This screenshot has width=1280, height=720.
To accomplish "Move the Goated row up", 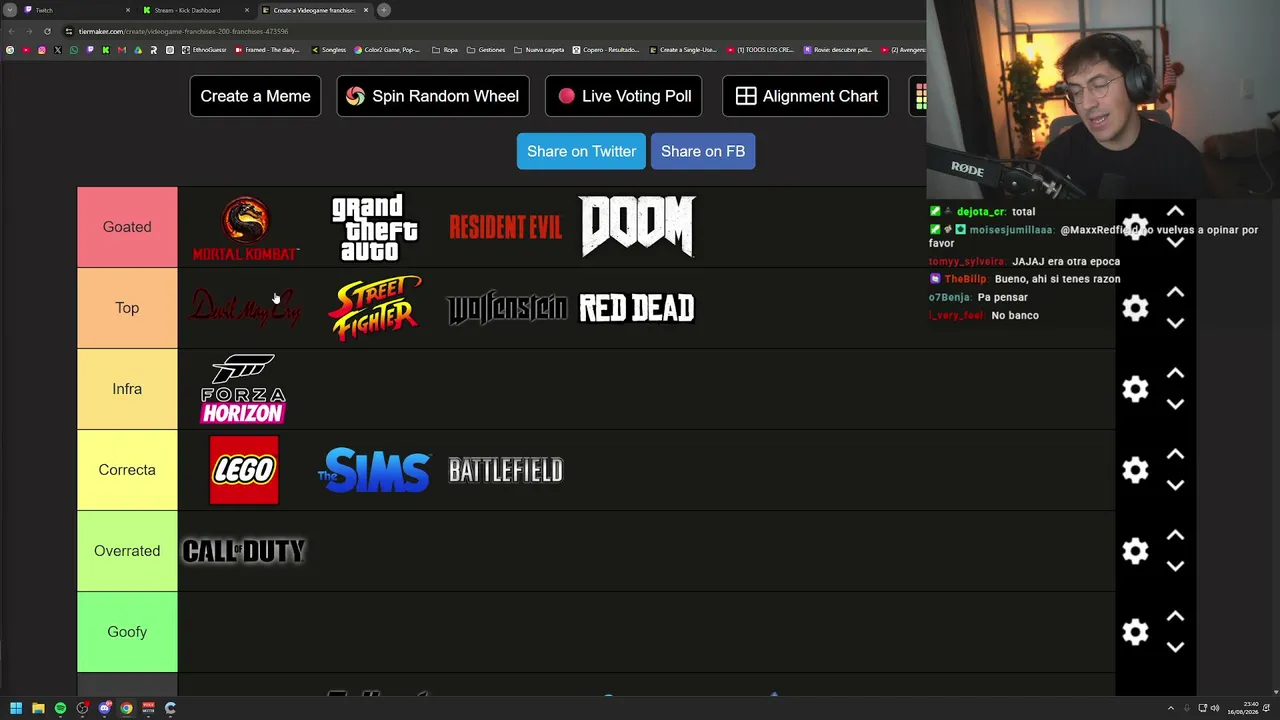I will pyautogui.click(x=1175, y=212).
